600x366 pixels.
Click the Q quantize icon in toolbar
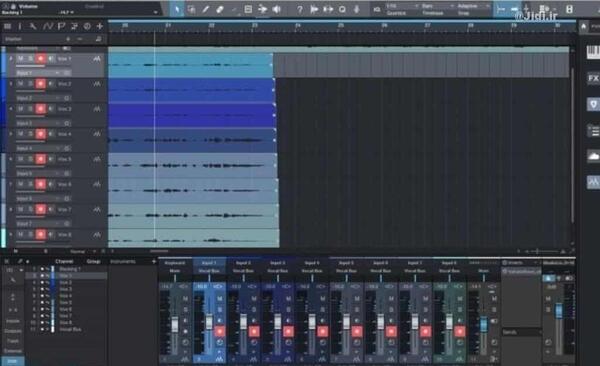click(x=342, y=9)
